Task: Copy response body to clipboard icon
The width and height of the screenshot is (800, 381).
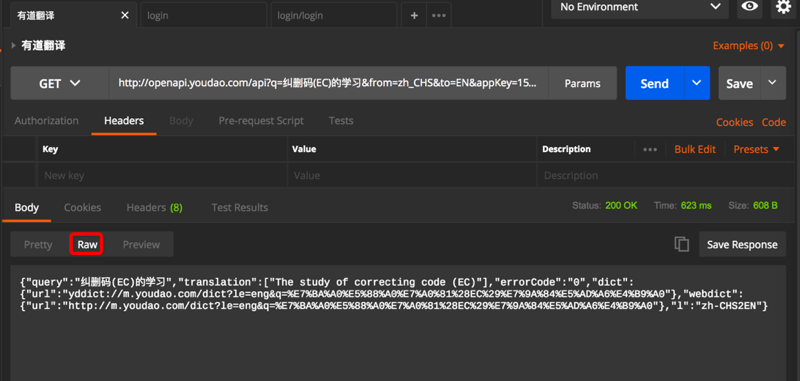Action: point(682,244)
